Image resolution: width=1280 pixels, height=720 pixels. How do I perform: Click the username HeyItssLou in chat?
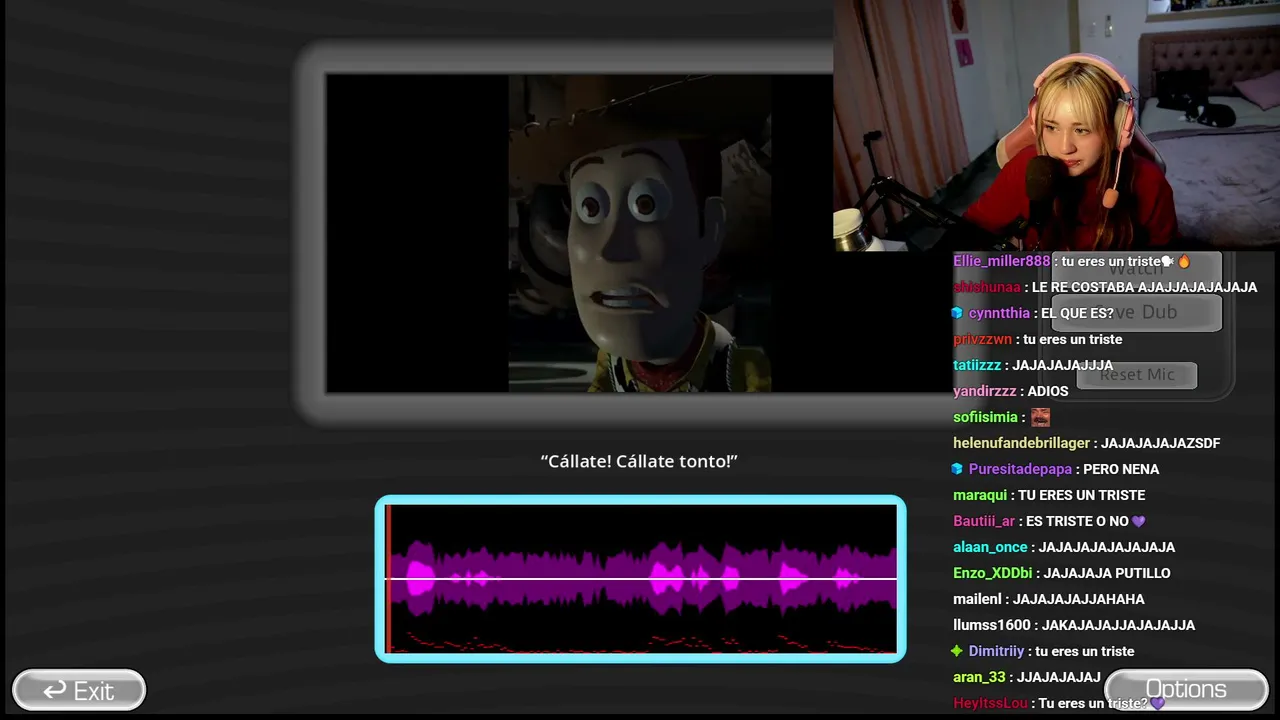pos(990,703)
